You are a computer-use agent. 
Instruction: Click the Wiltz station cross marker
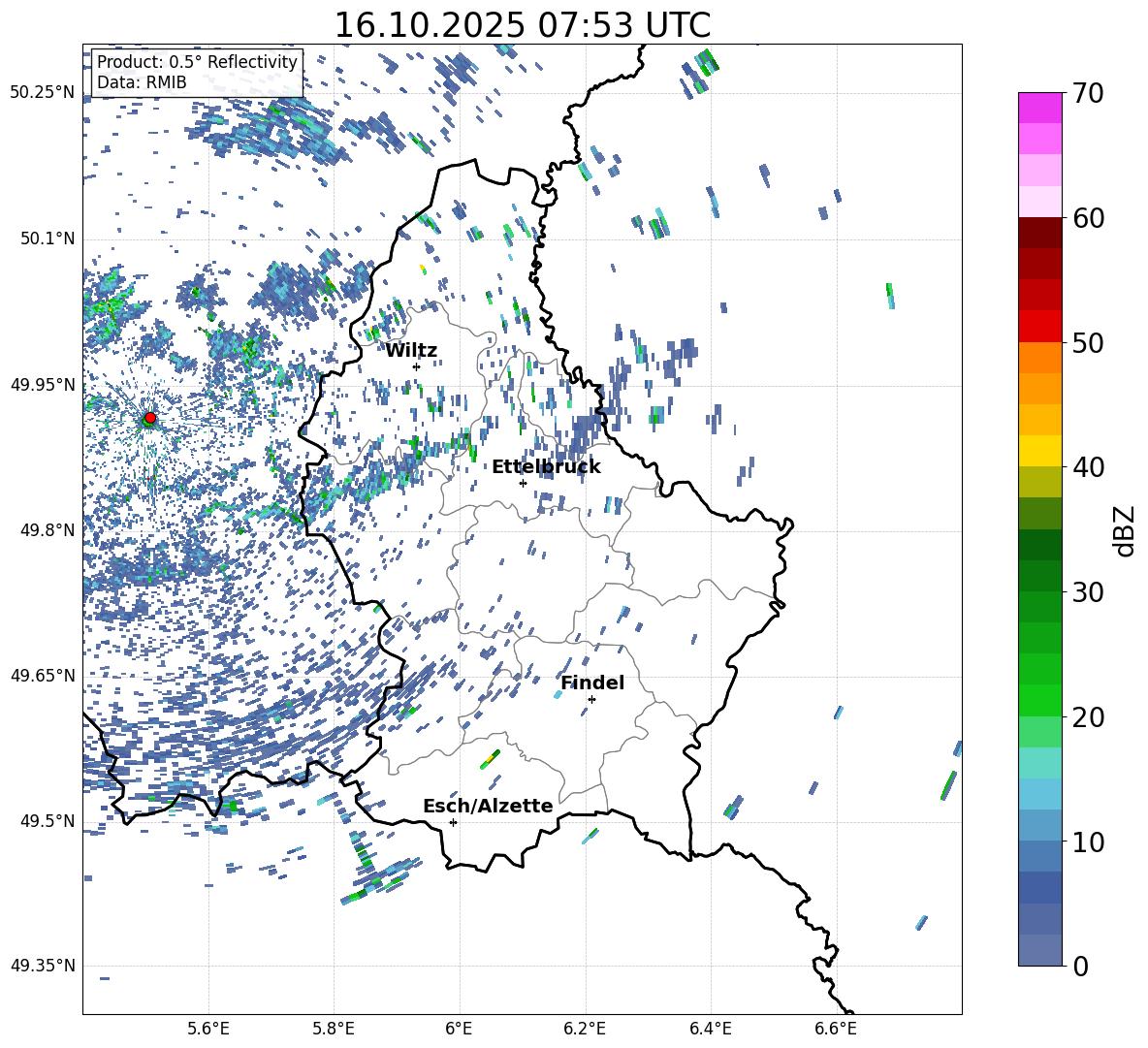pyautogui.click(x=416, y=366)
